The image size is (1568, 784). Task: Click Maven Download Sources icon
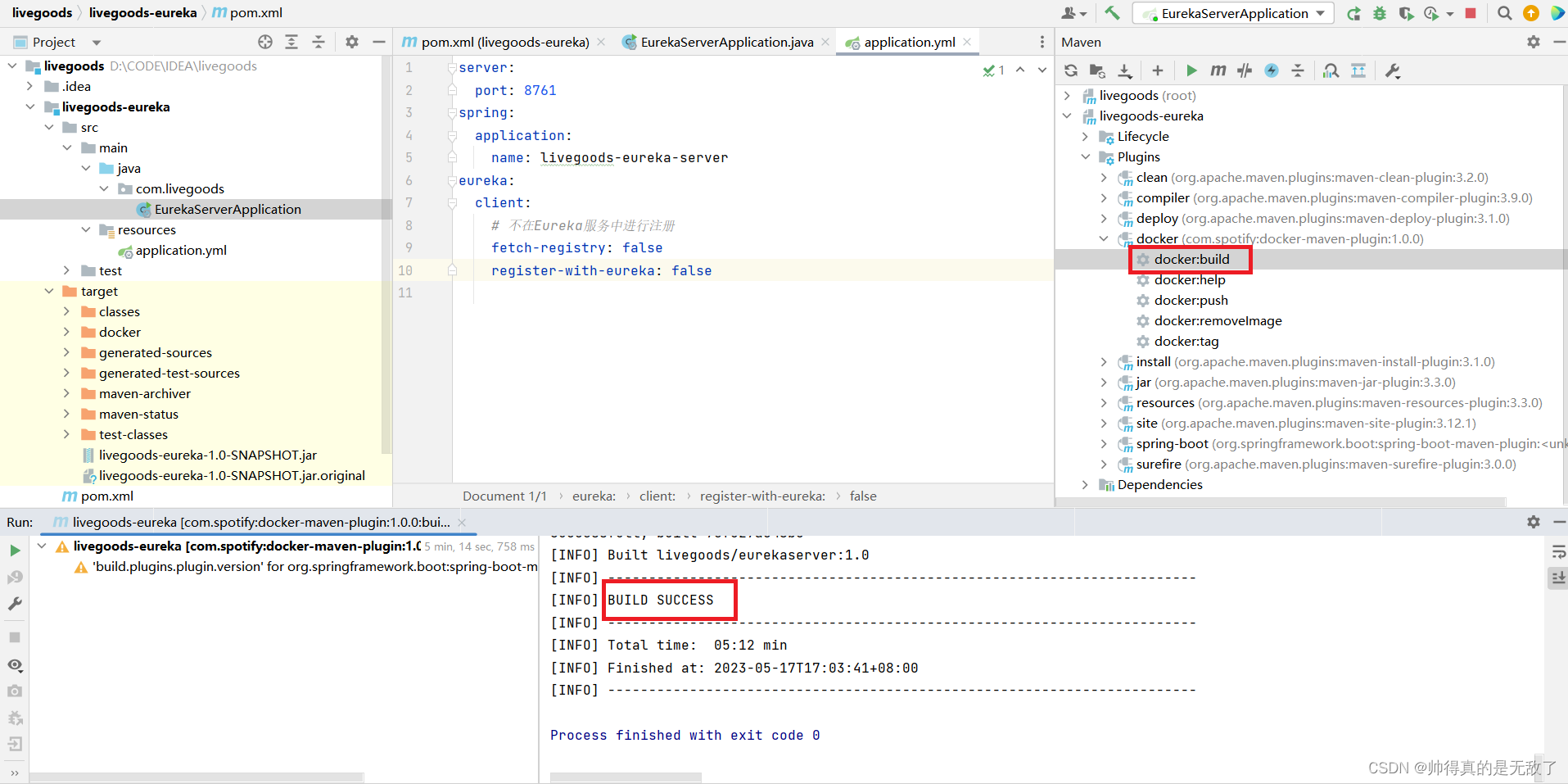1125,70
